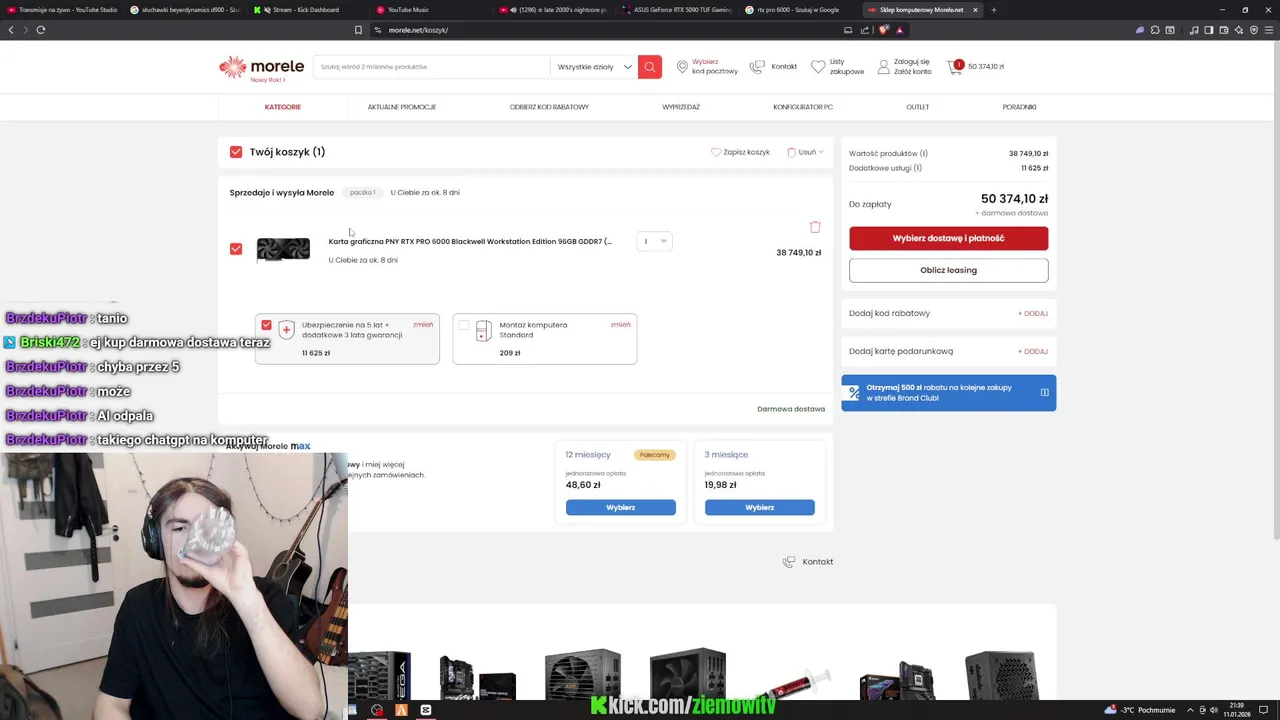
Task: Click the Brave shields lion icon
Action: (883, 30)
